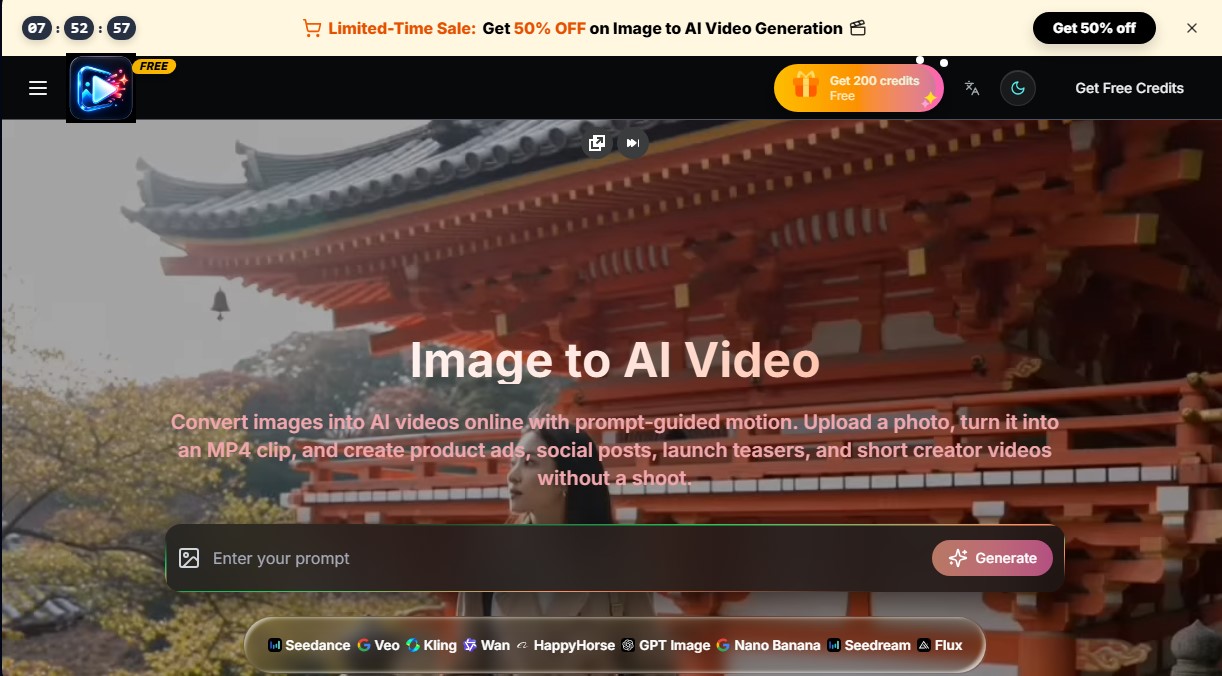The height and width of the screenshot is (676, 1222).
Task: Click the Image to AI Video heading
Action: coord(614,360)
